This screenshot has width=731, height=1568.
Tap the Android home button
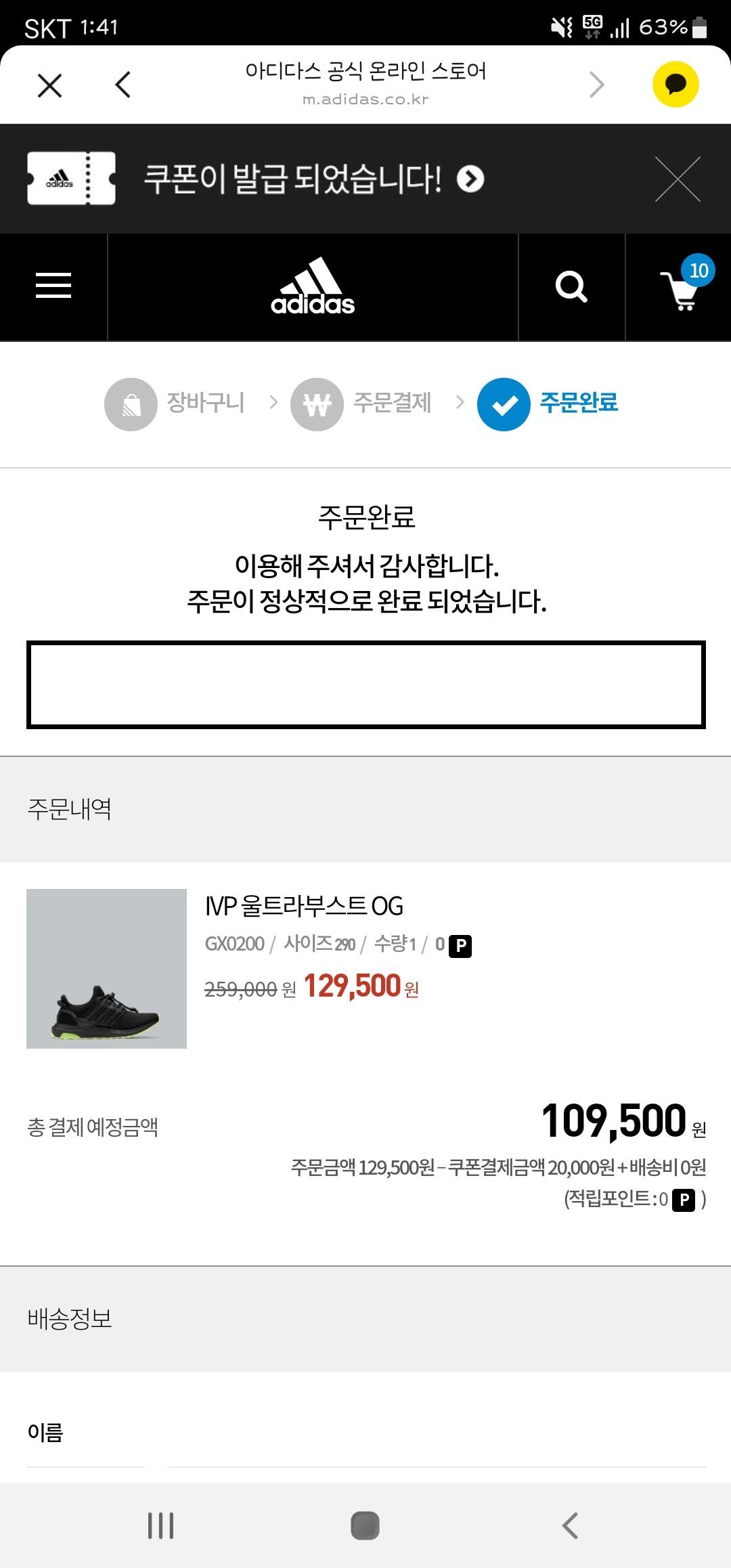365,1525
